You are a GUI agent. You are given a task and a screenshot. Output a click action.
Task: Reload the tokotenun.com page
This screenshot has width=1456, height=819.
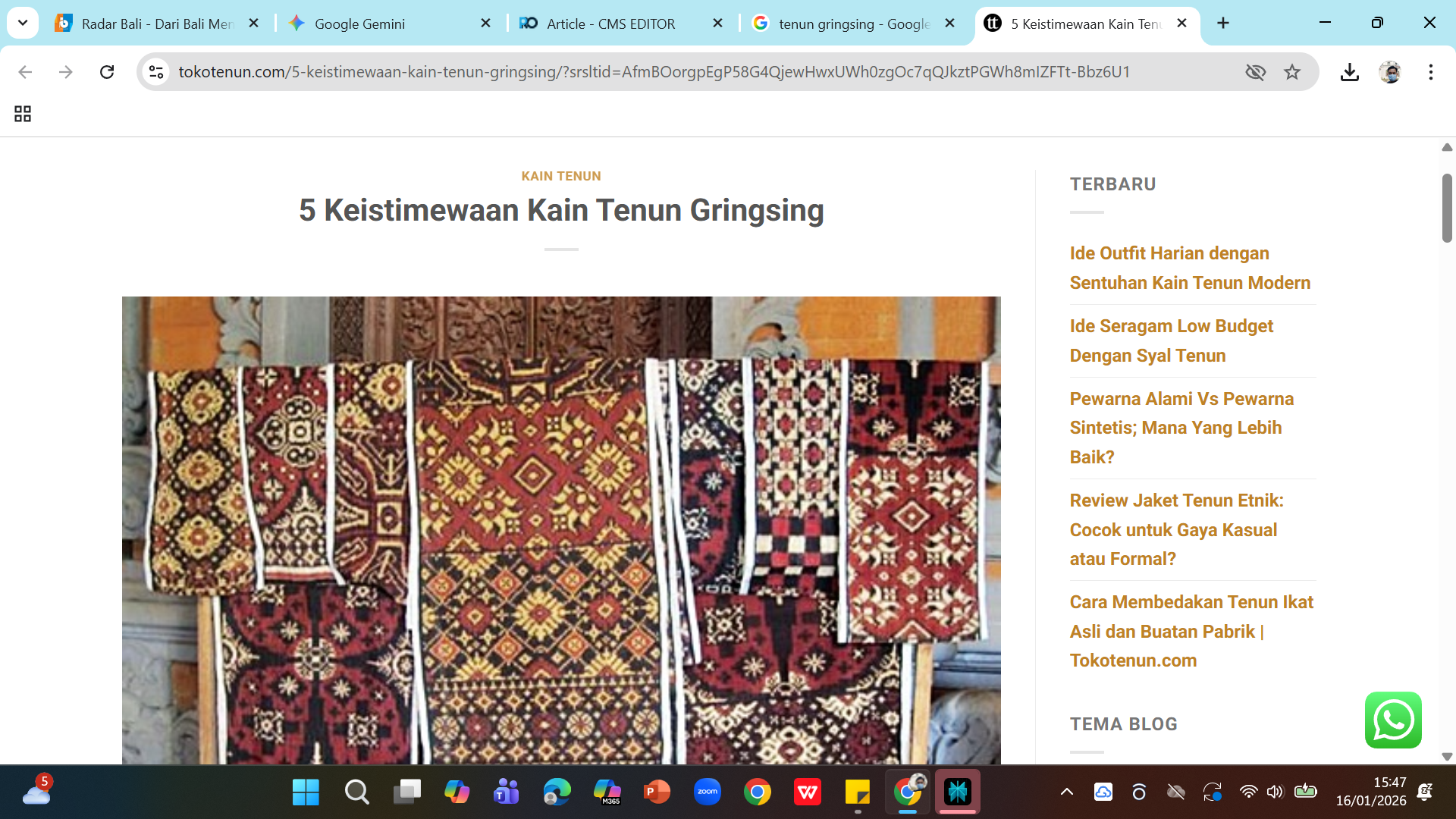coord(107,72)
